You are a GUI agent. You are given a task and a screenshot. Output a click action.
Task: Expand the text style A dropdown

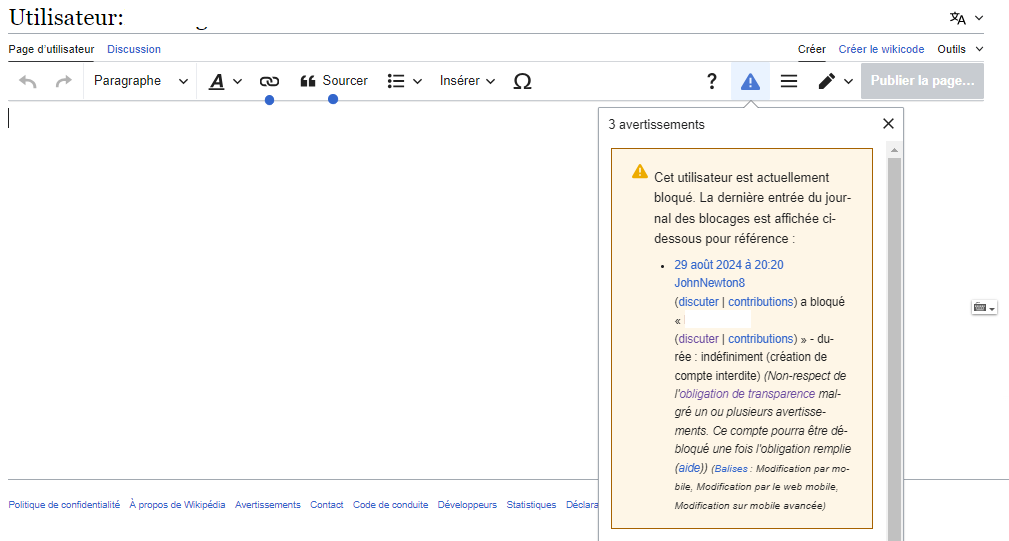click(x=225, y=82)
